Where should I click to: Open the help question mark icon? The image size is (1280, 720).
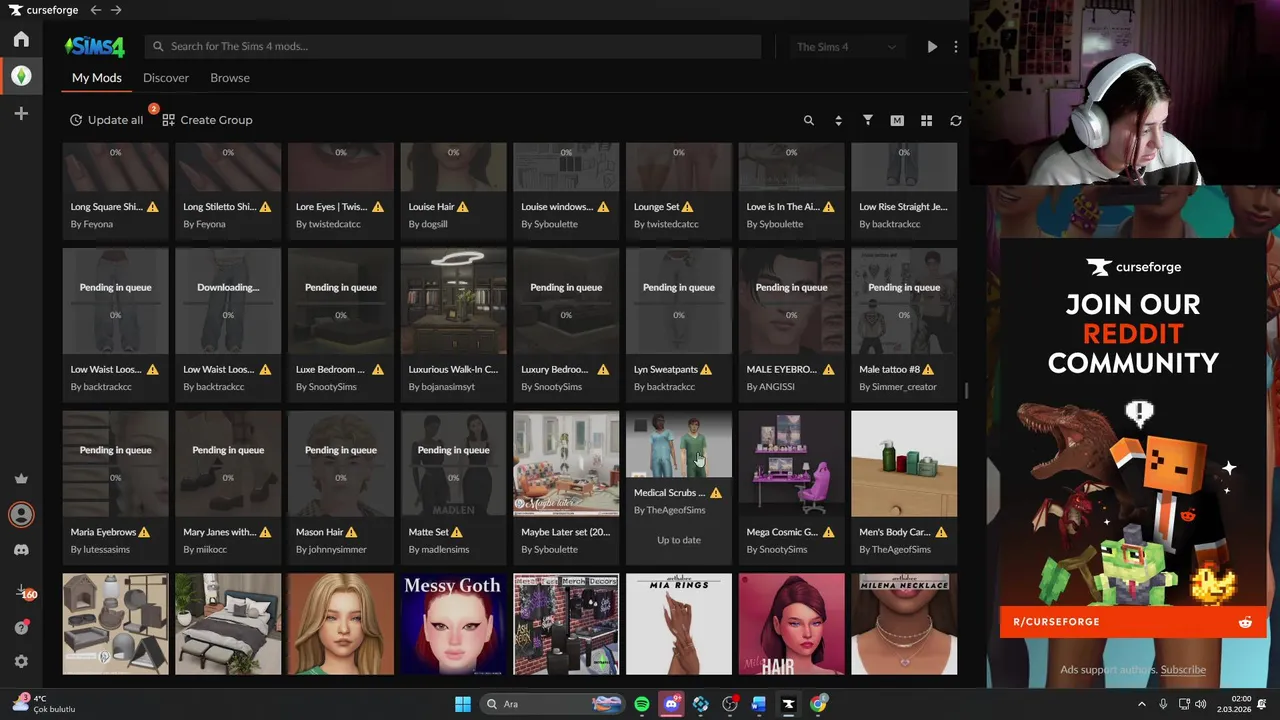[21, 627]
